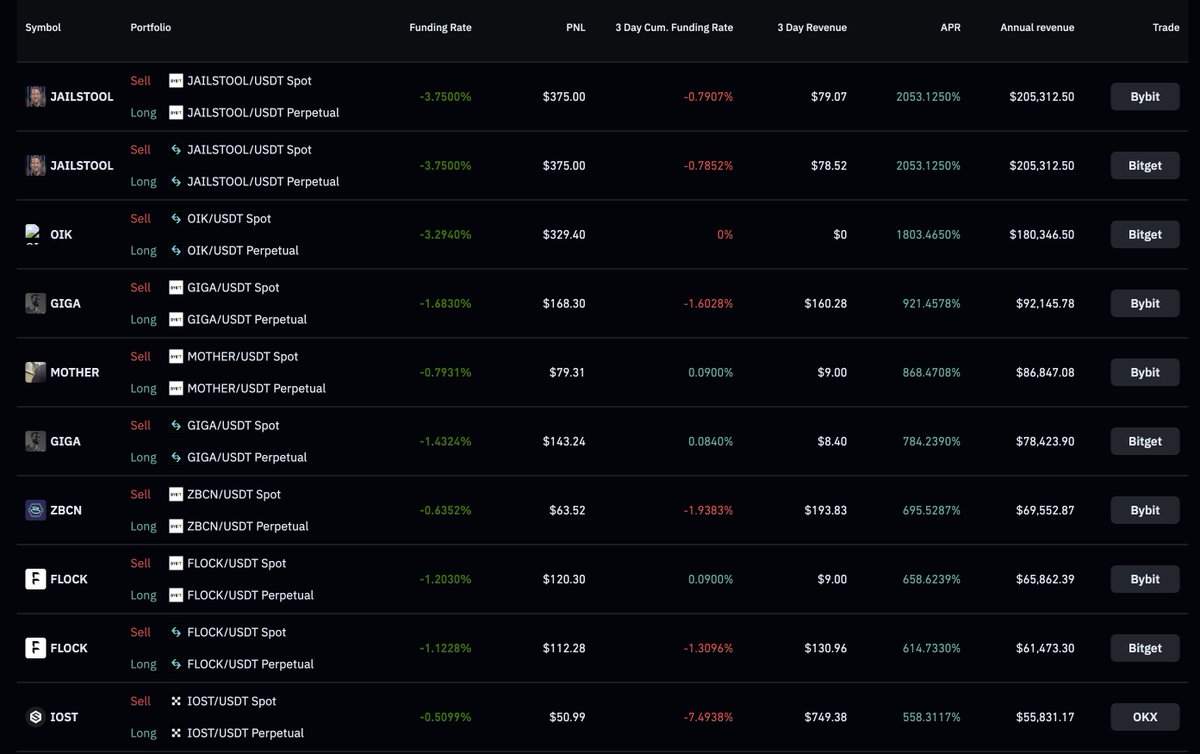
Task: Click the Bybit logo beside GIGA/USDT Perpetual
Action: [176, 320]
